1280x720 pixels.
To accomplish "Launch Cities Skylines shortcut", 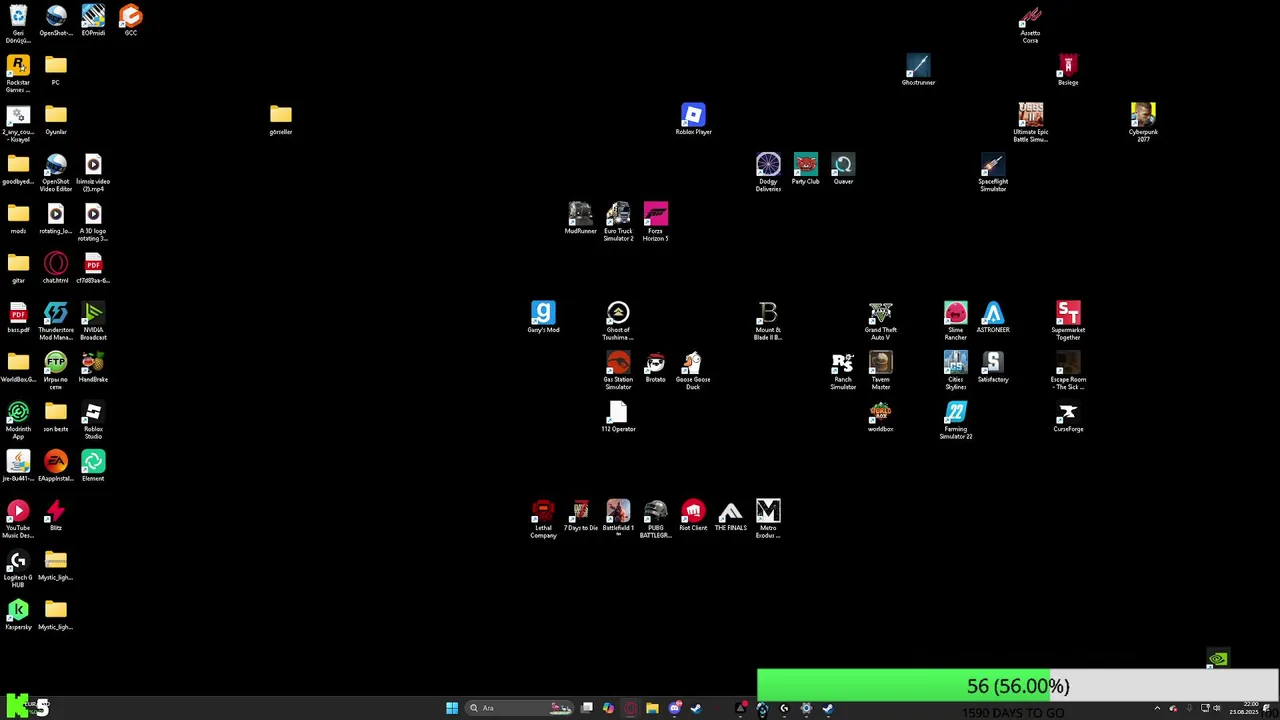I will pos(955,371).
